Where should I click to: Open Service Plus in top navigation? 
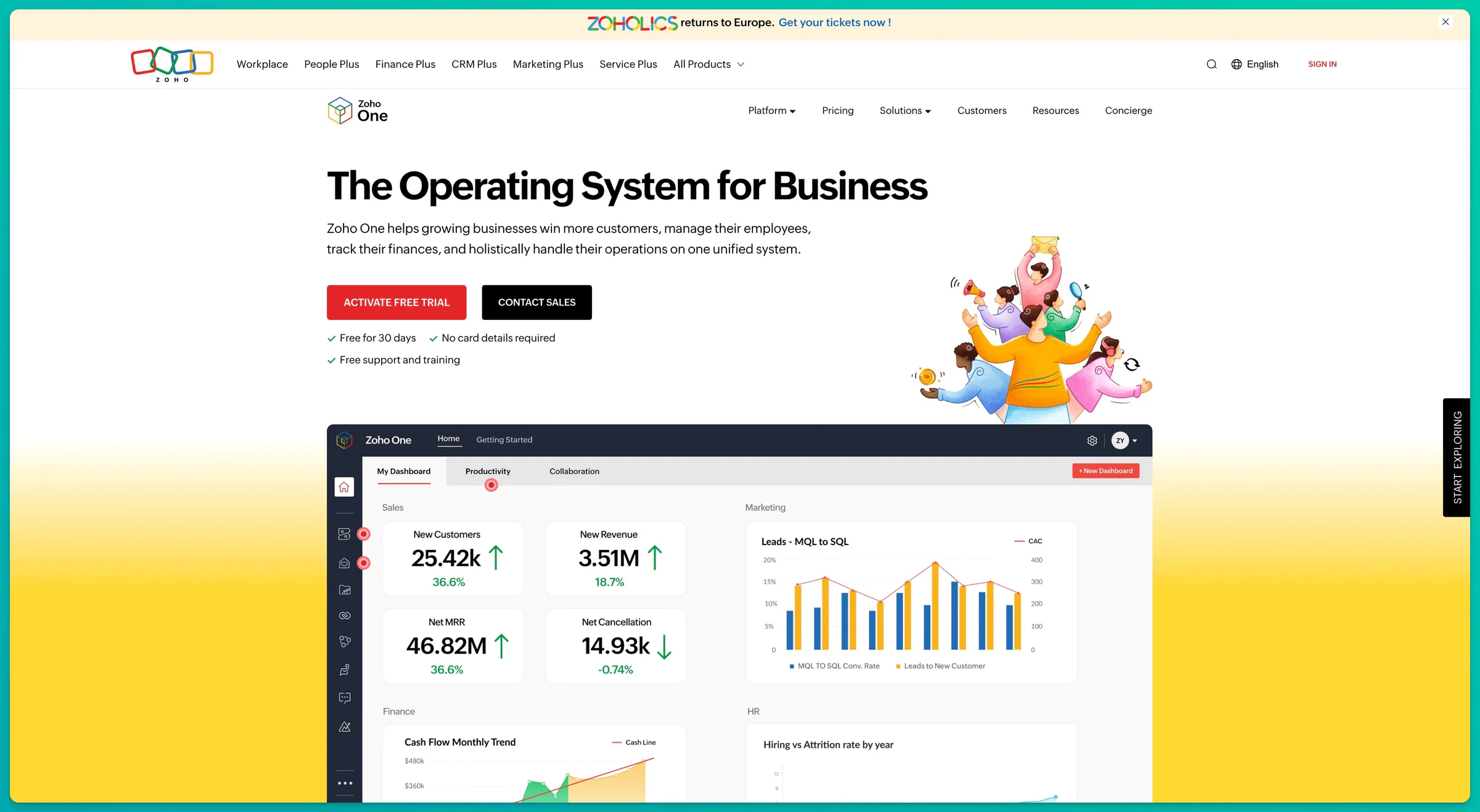[628, 64]
